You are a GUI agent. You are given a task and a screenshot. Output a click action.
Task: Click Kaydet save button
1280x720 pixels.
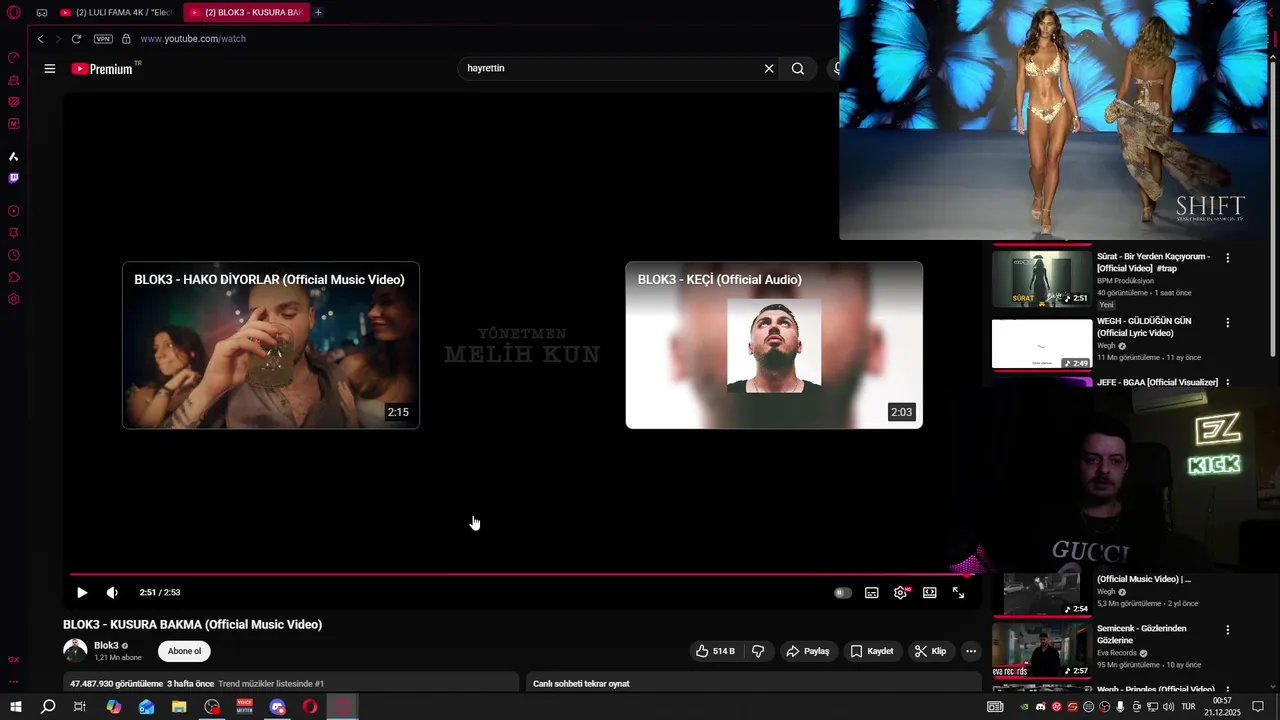coord(872,651)
